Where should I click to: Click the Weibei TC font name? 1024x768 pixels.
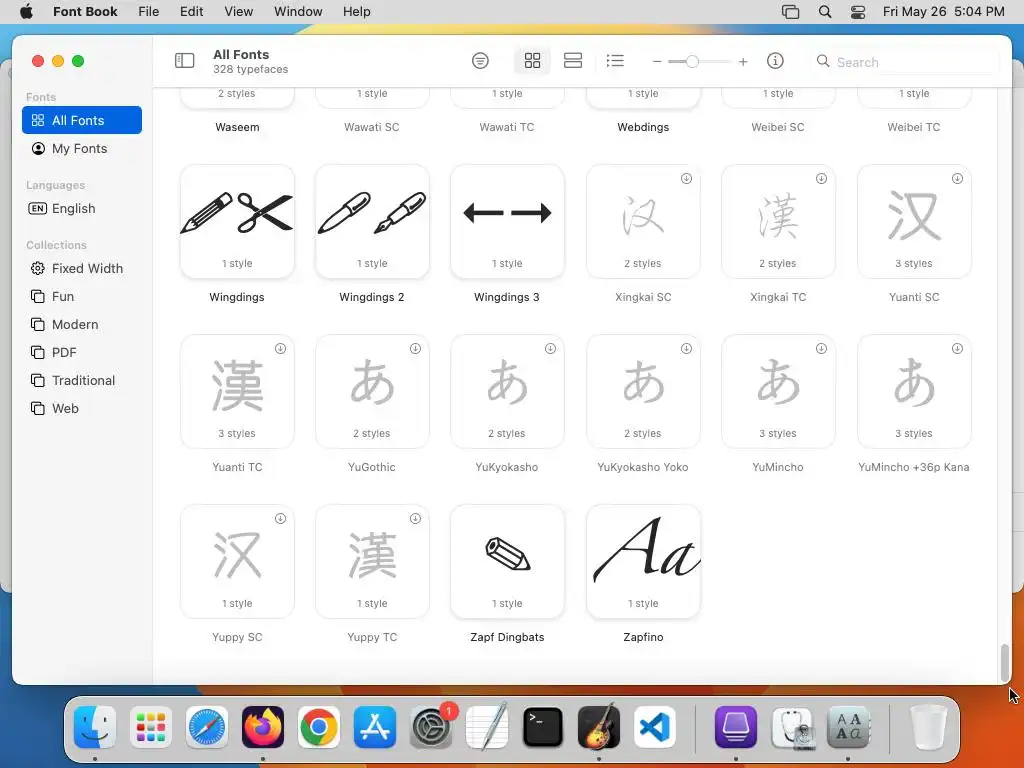point(914,127)
